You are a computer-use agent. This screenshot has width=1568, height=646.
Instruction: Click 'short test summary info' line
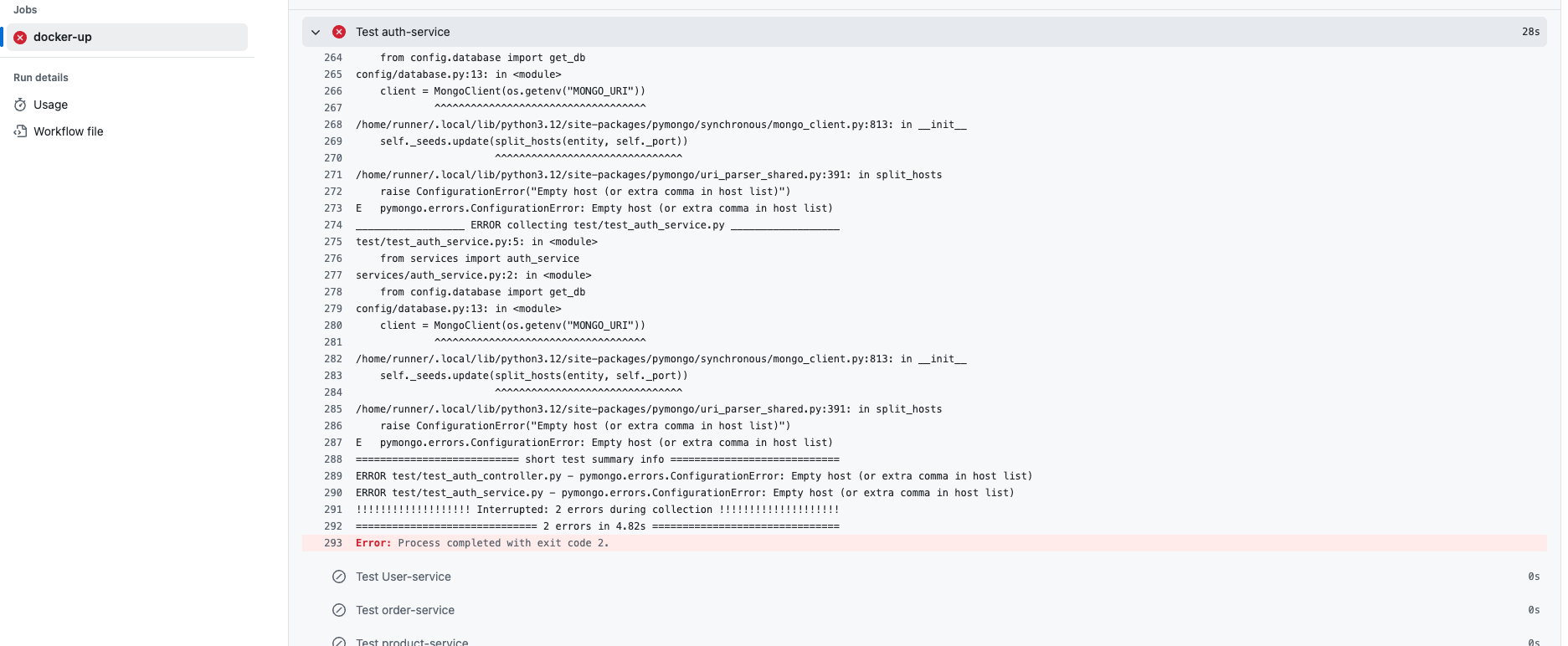point(598,459)
